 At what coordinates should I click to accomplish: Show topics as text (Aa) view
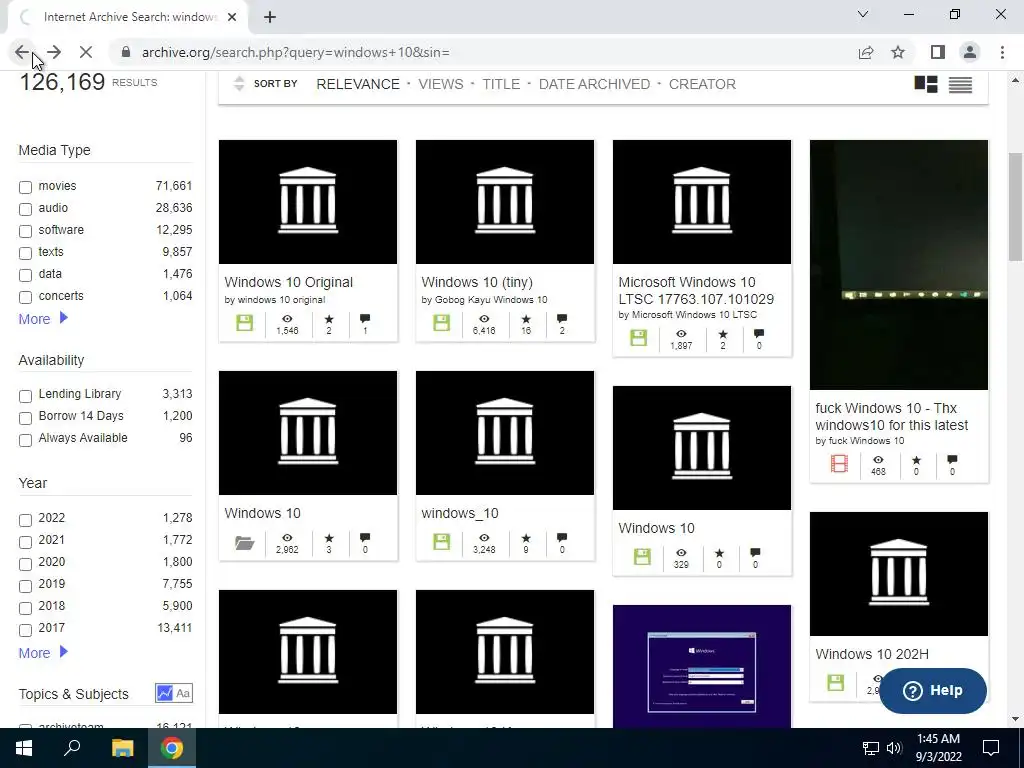click(x=183, y=693)
